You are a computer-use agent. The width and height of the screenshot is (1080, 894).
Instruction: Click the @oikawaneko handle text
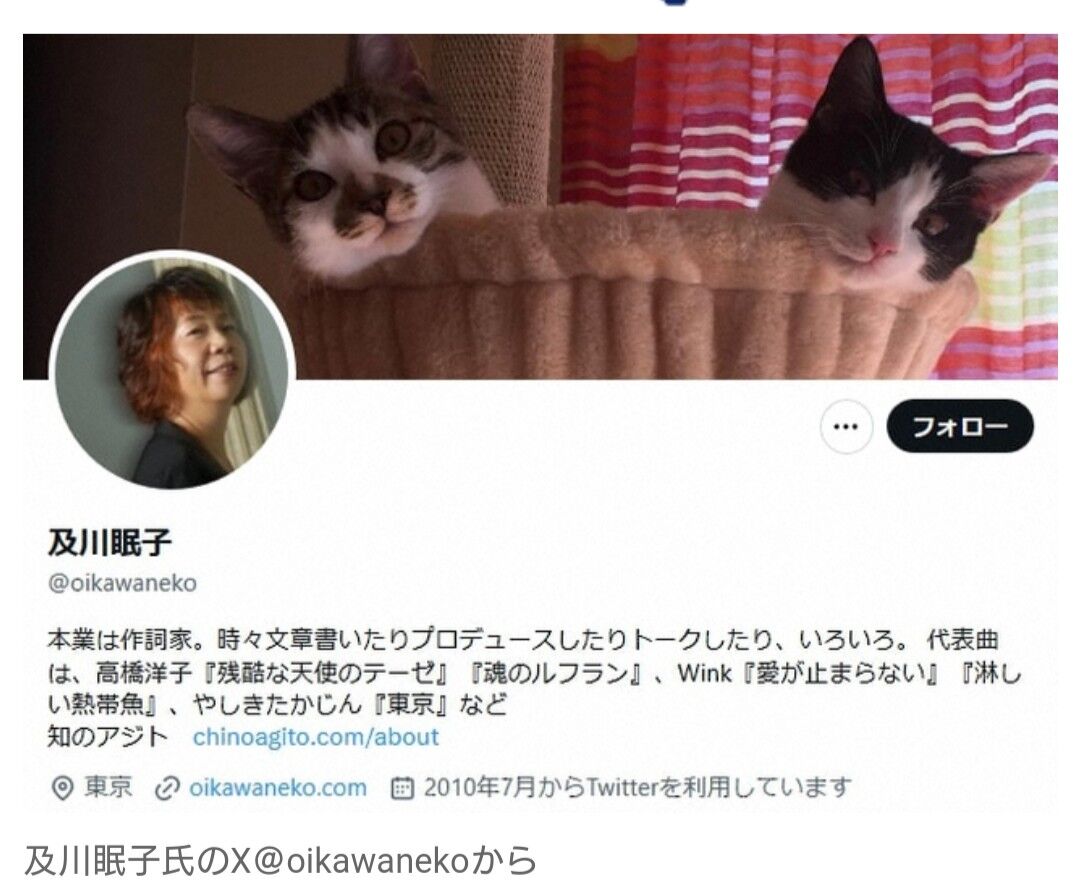[122, 583]
